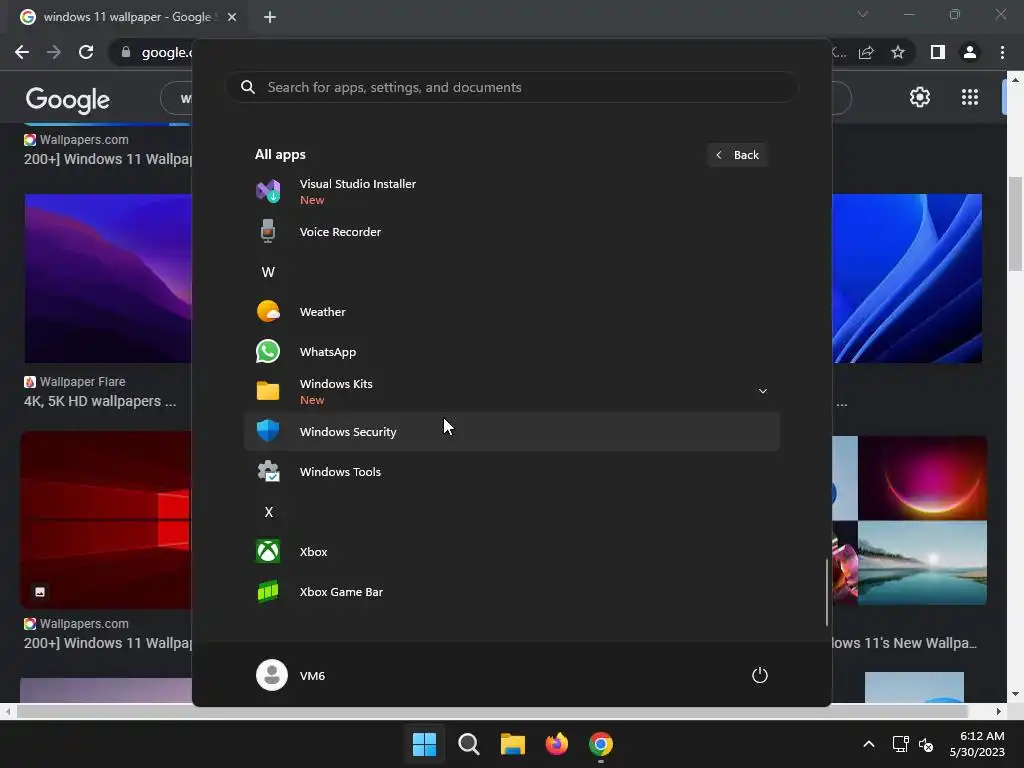
Task: Jump to the letter X section header
Action: point(268,512)
